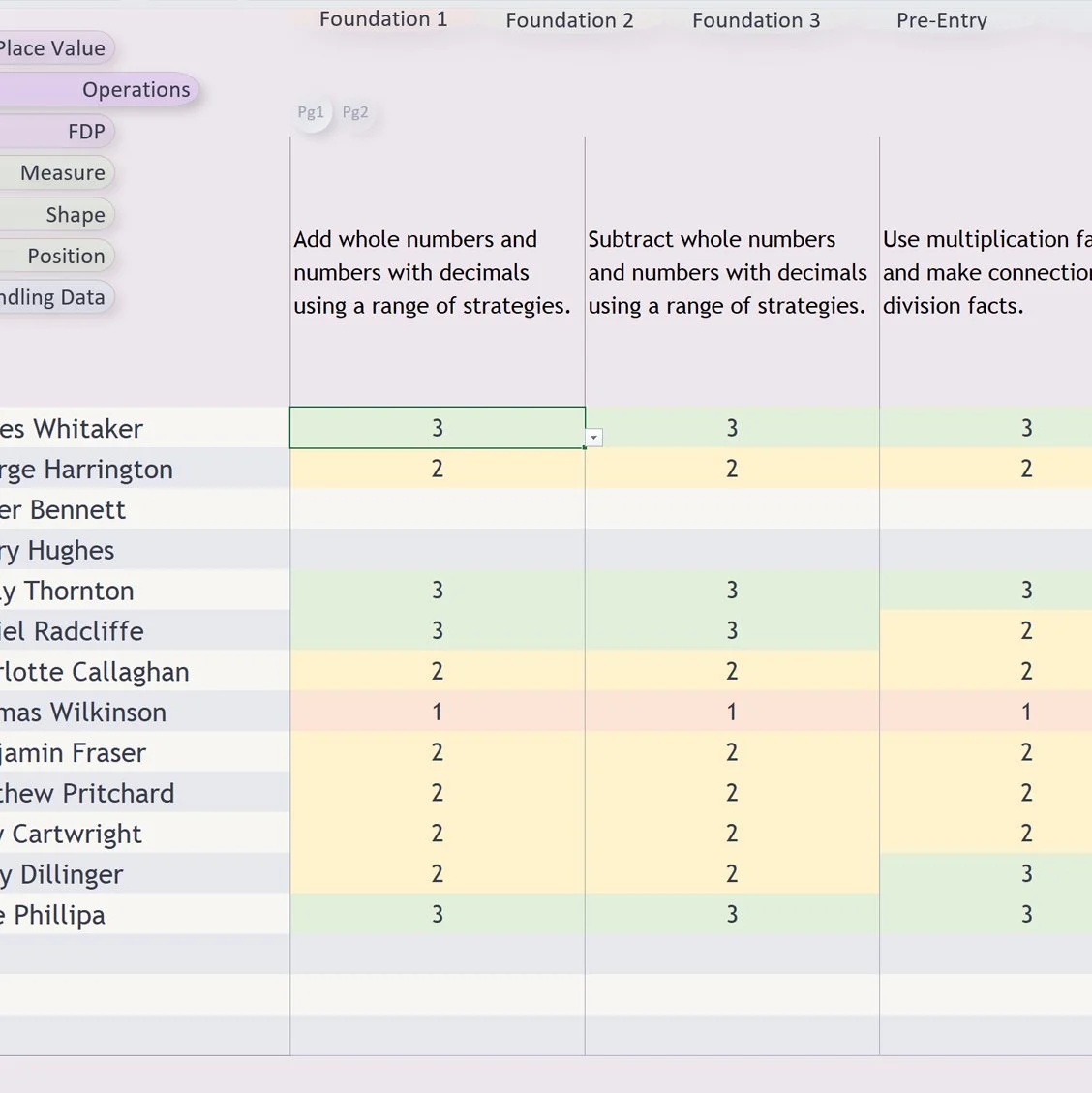This screenshot has width=1092, height=1093.
Task: Open the Foundation 3 level tab
Action: [756, 20]
